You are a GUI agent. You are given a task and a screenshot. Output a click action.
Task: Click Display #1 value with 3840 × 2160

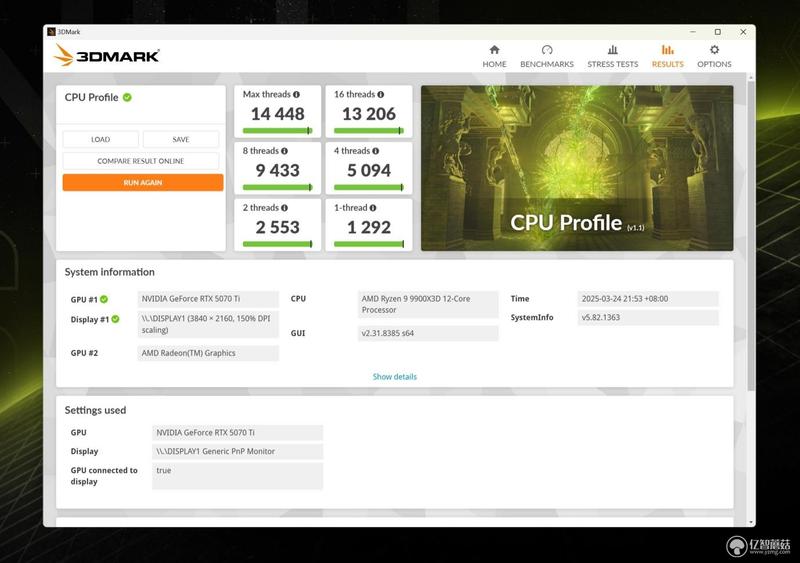[208, 324]
